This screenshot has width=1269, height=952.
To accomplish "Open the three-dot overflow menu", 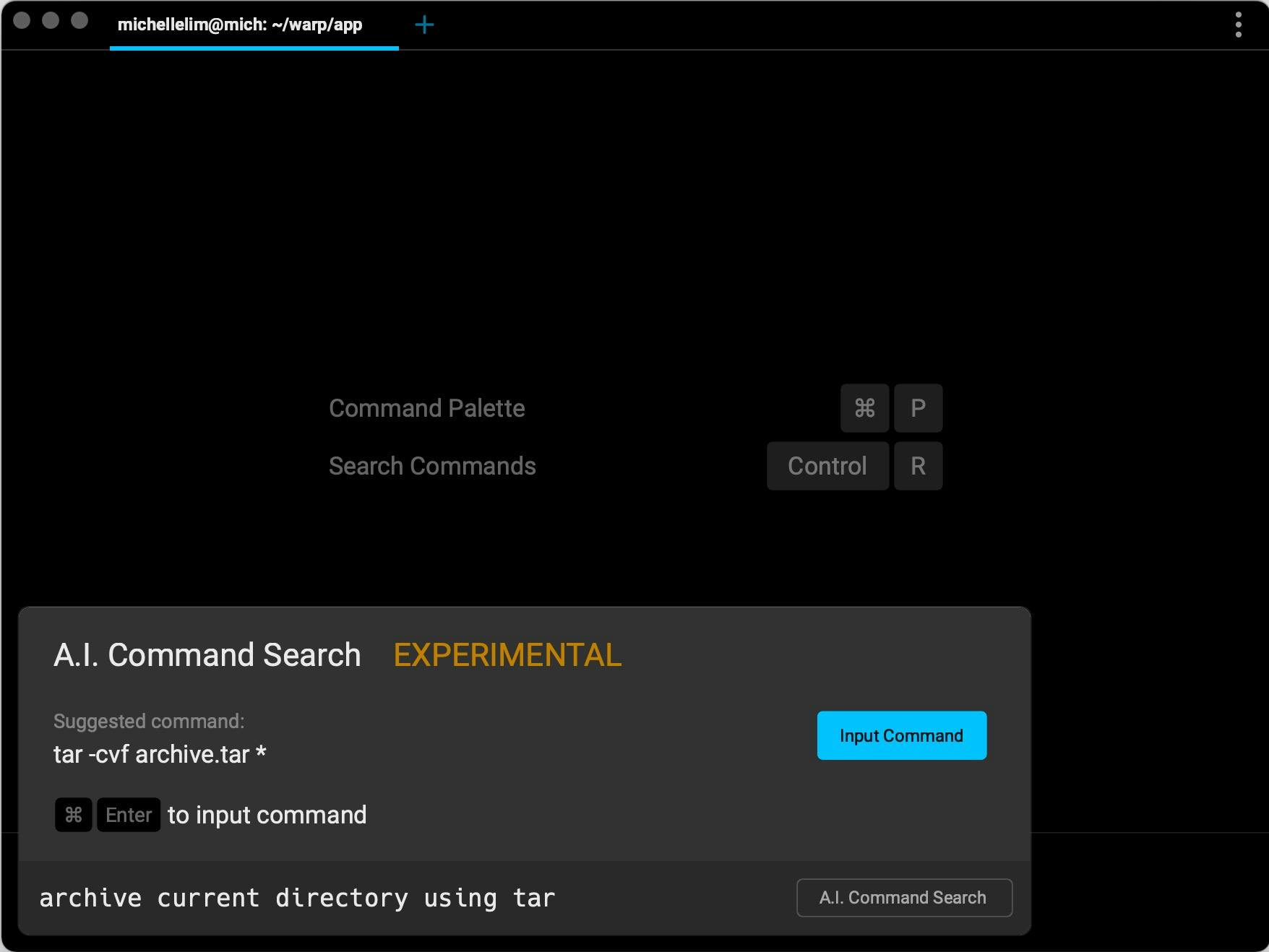I will pos(1239,25).
